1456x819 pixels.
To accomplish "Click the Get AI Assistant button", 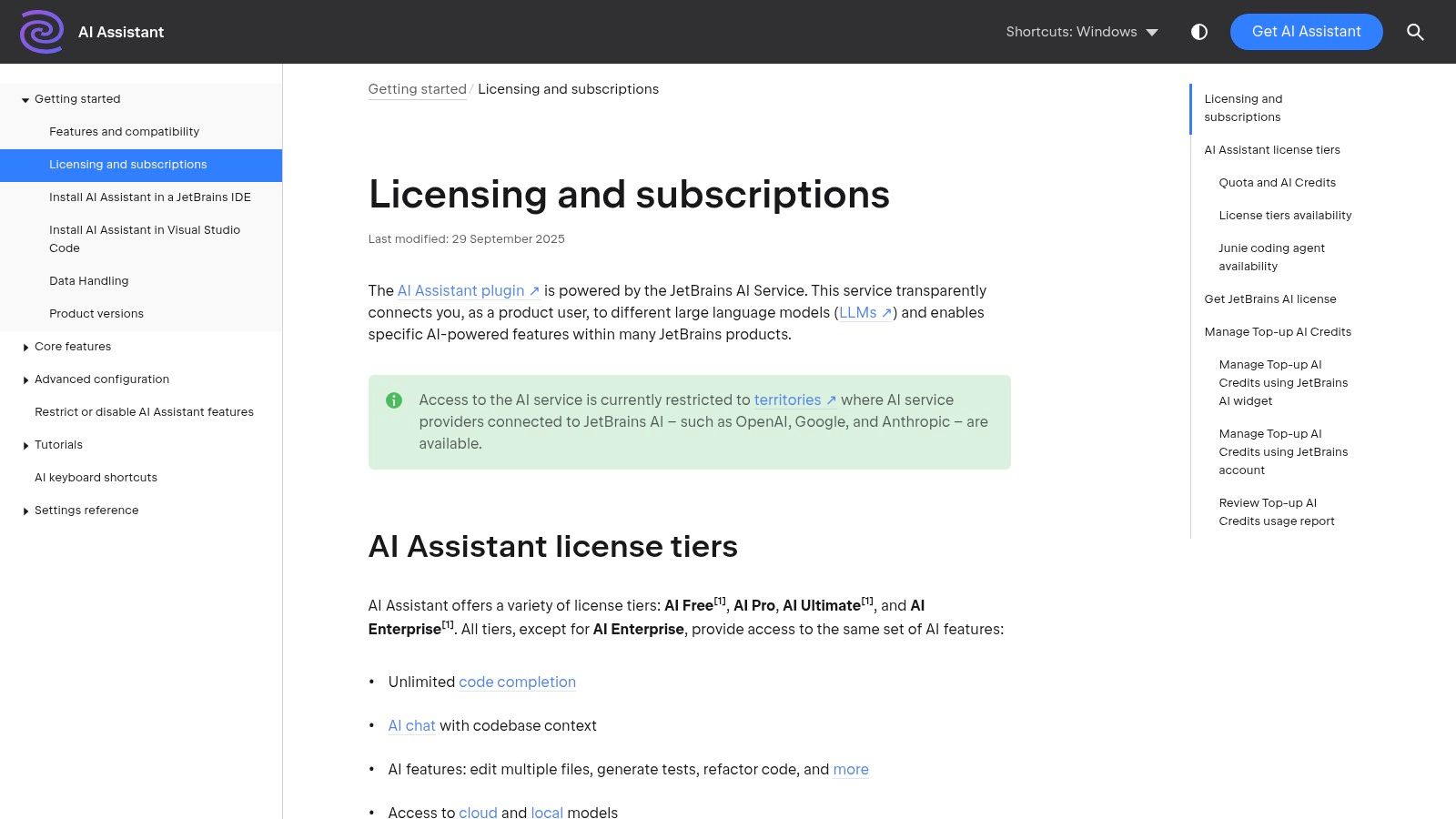I will point(1306,32).
